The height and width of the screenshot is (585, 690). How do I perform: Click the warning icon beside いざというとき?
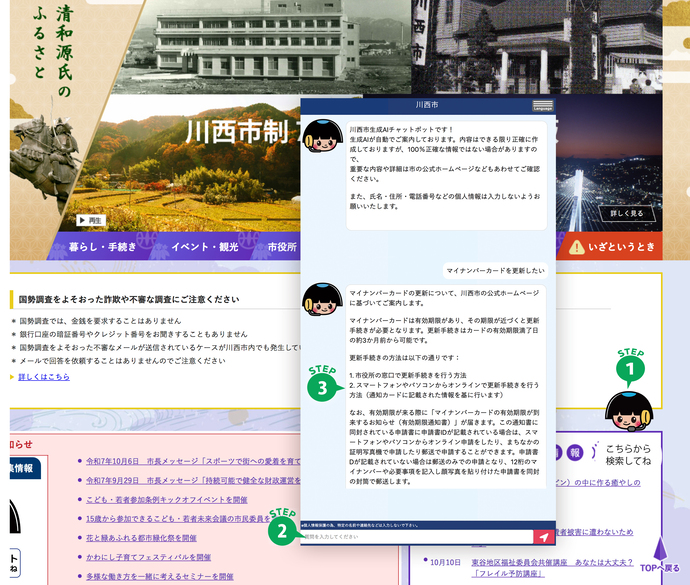coord(578,248)
